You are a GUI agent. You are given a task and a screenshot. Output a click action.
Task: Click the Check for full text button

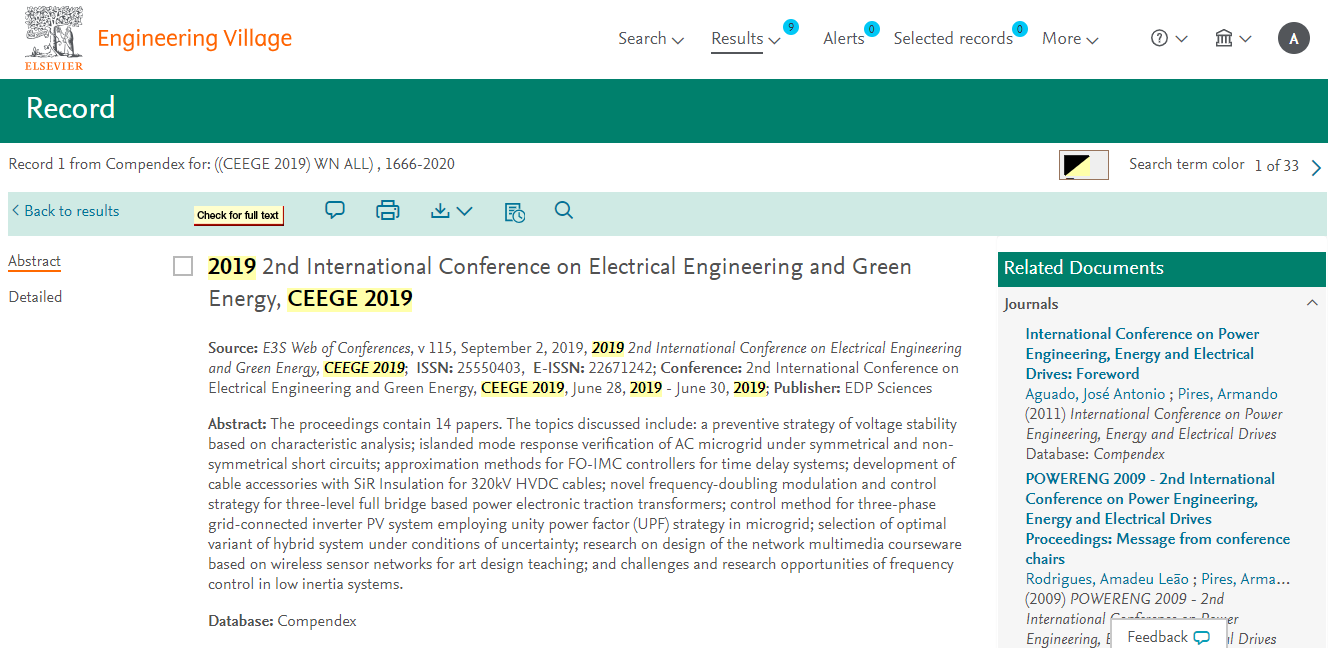238,215
